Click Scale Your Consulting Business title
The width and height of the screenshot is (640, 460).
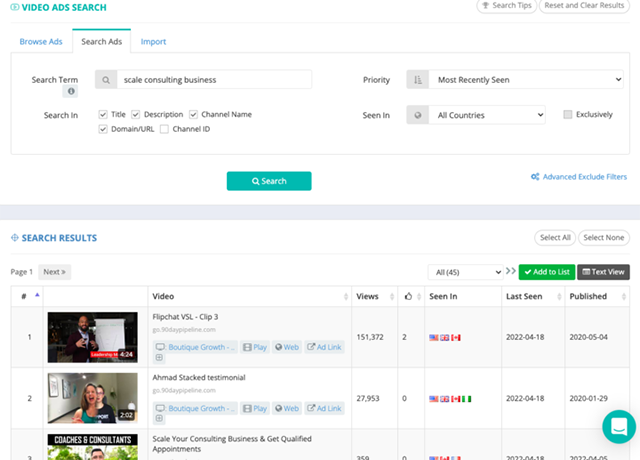pyautogui.click(x=232, y=444)
